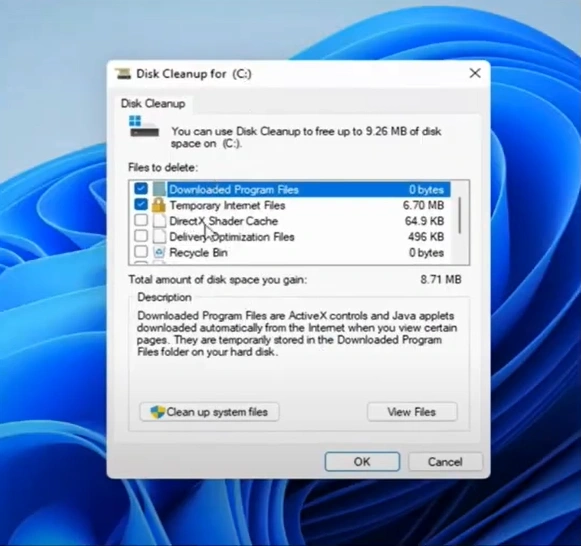The image size is (581, 546).
Task: Click the 8.71 MB total gain value
Action: (441, 279)
